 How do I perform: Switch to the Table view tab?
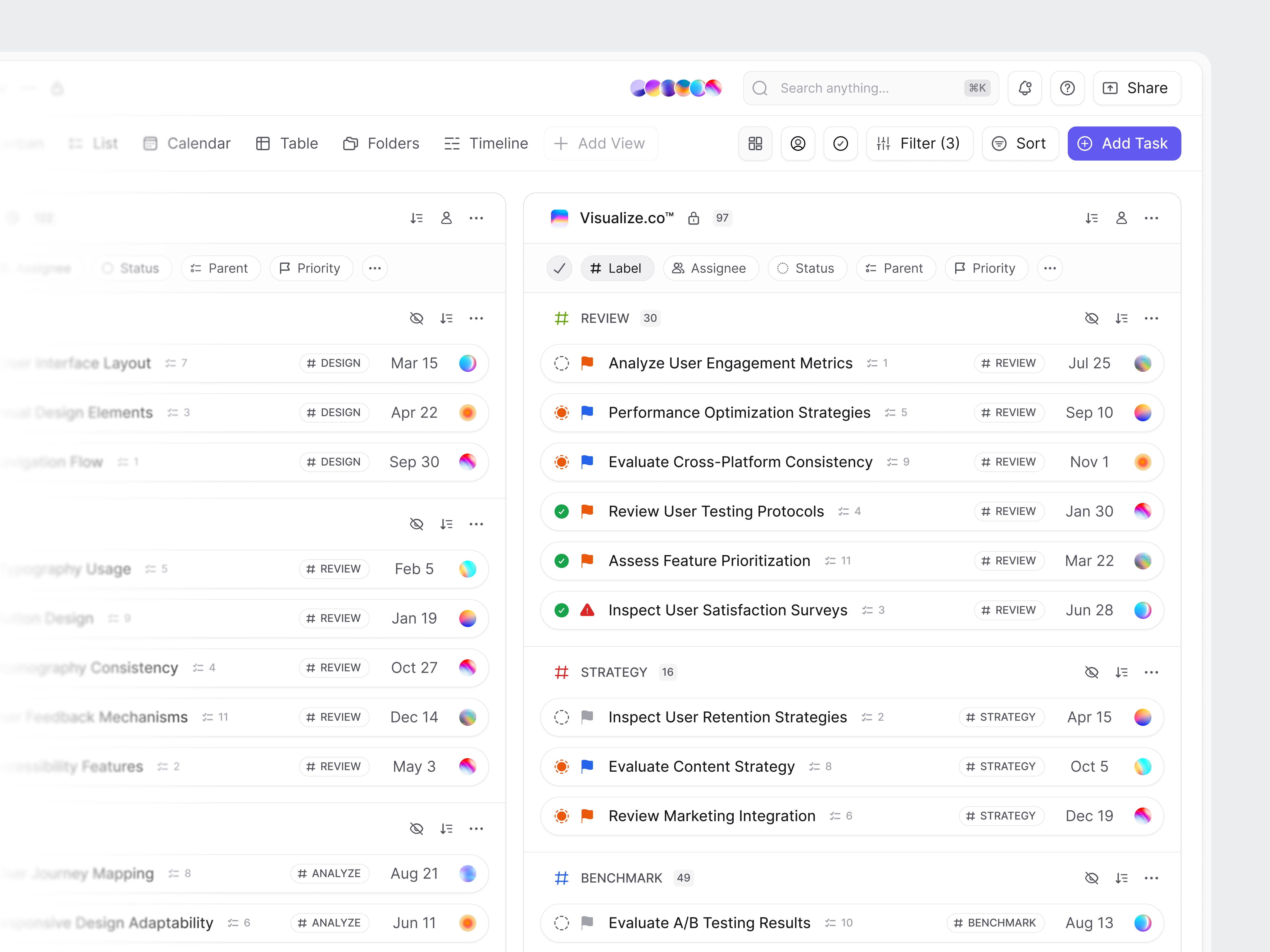[x=287, y=143]
